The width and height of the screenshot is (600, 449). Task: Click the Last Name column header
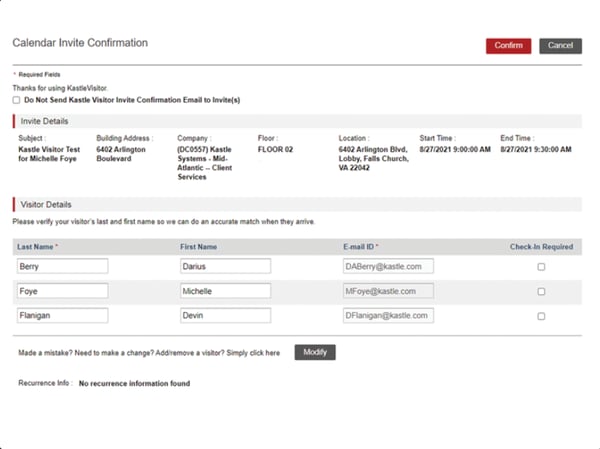pos(38,246)
